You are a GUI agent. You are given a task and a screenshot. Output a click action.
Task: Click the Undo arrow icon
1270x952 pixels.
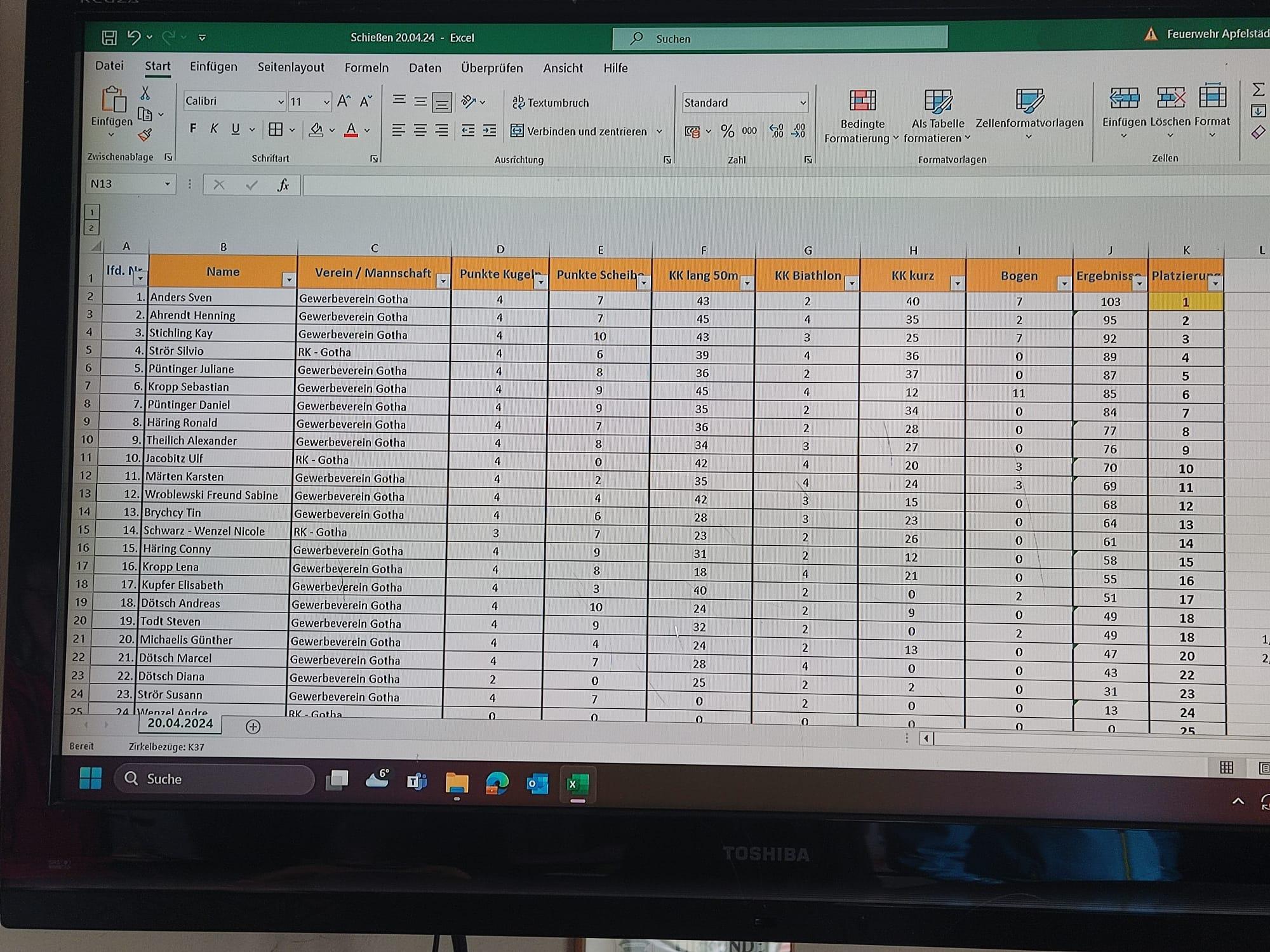(133, 37)
